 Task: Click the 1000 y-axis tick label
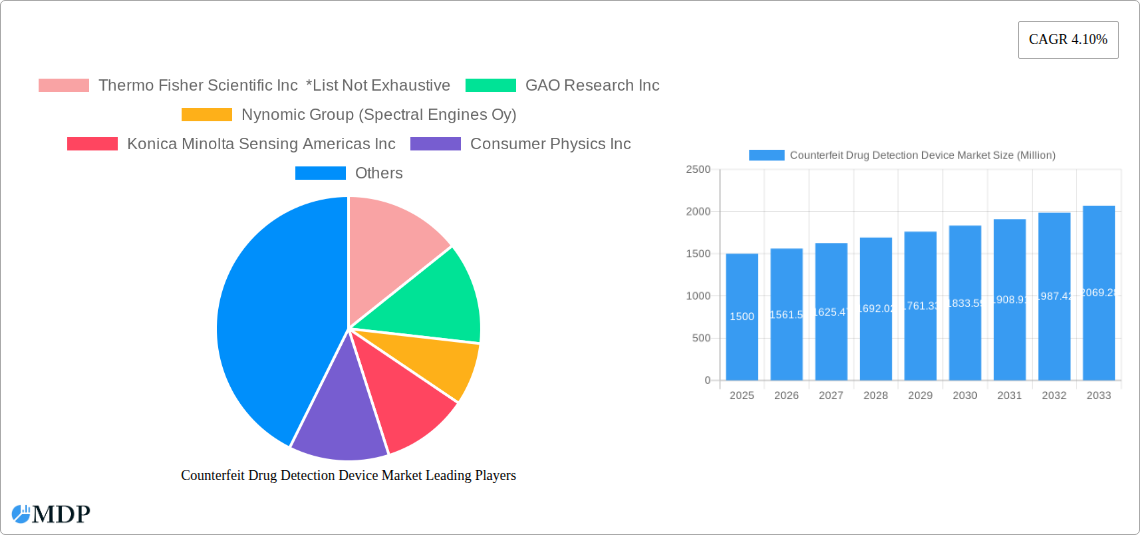click(x=698, y=296)
